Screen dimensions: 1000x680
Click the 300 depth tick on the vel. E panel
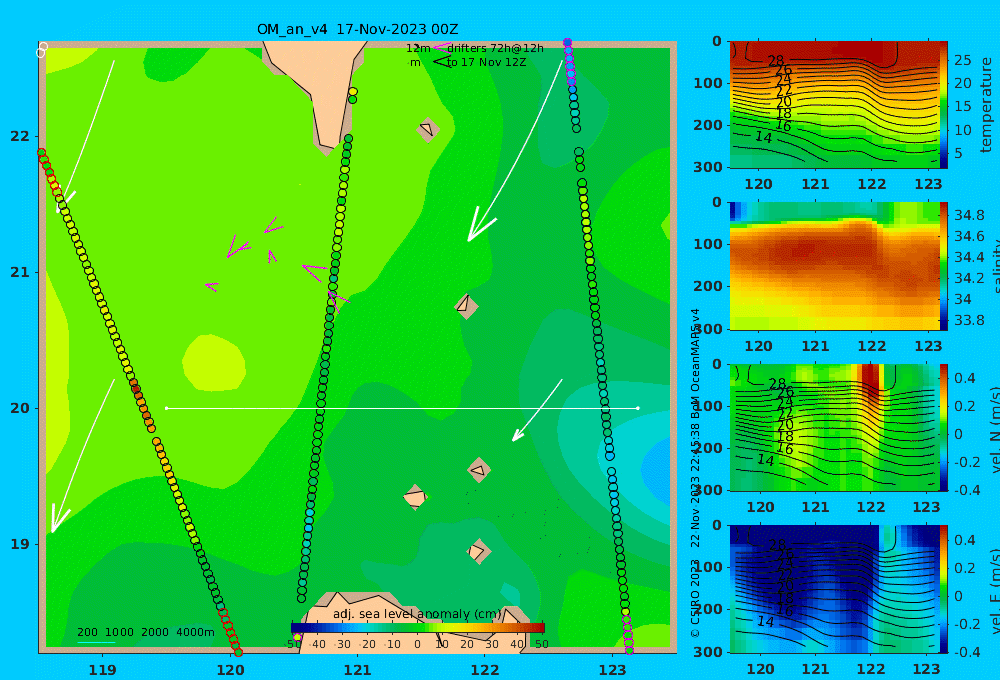pyautogui.click(x=708, y=652)
